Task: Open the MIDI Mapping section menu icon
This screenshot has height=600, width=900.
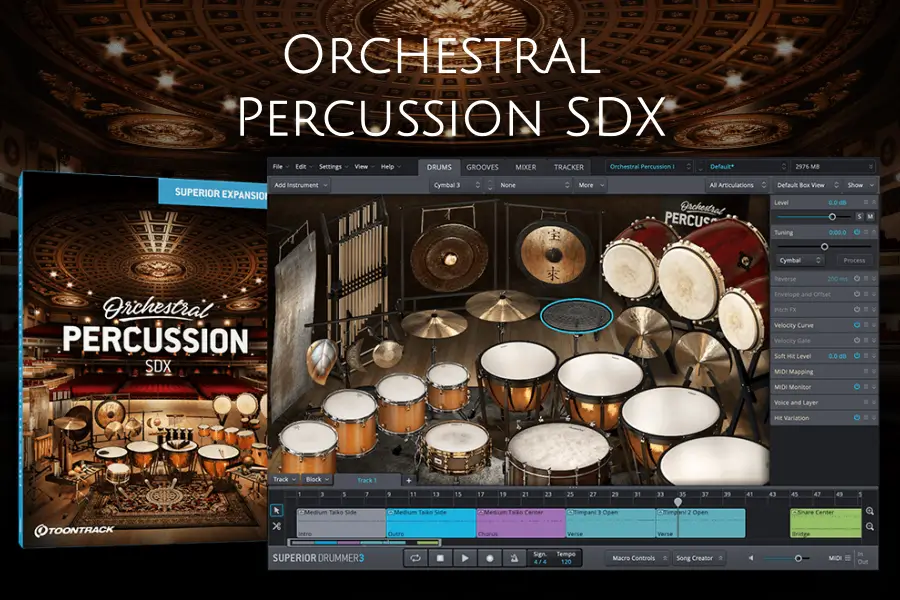Action: (866, 371)
